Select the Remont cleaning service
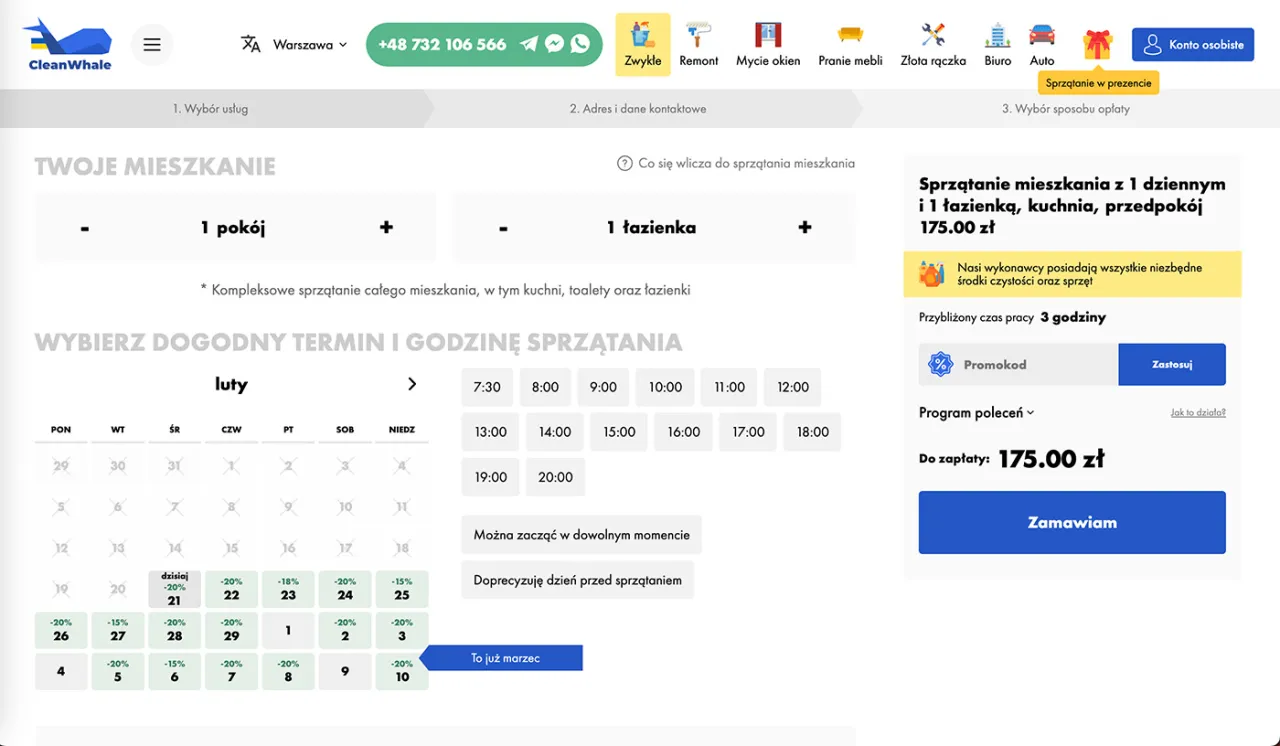 click(699, 45)
